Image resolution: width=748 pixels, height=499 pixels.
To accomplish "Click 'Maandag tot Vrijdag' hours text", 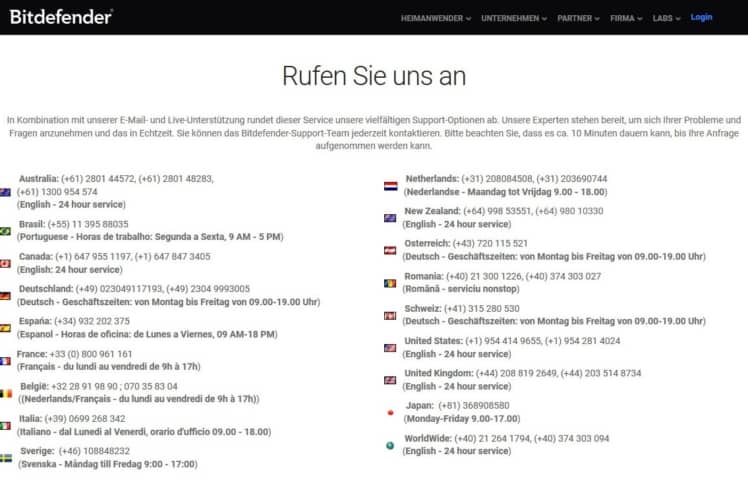I will coord(505,192).
